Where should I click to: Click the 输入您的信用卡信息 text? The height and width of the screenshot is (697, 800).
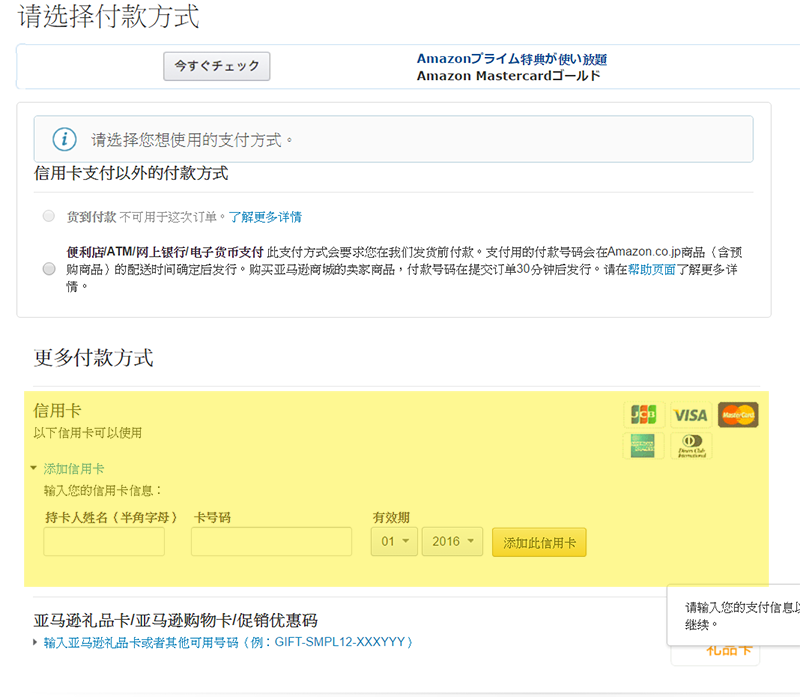(103, 490)
